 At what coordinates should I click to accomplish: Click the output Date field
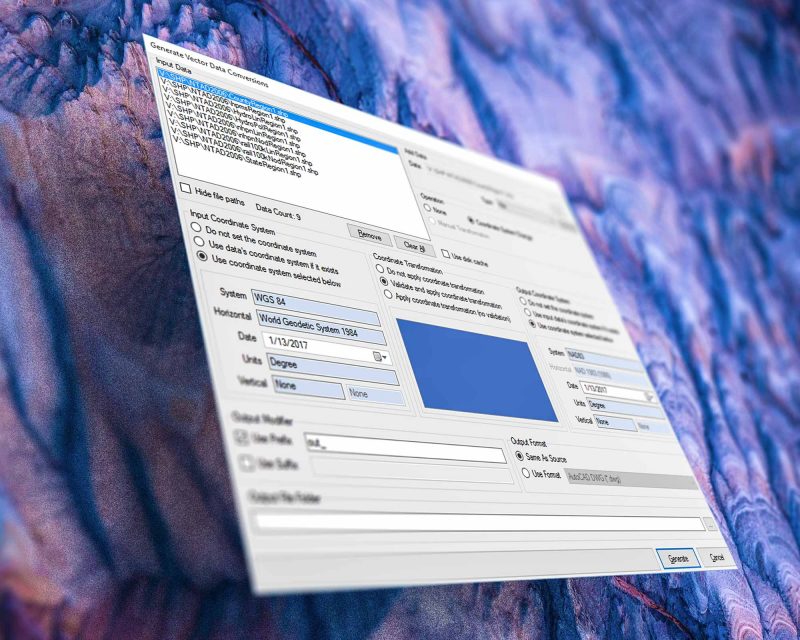[617, 392]
